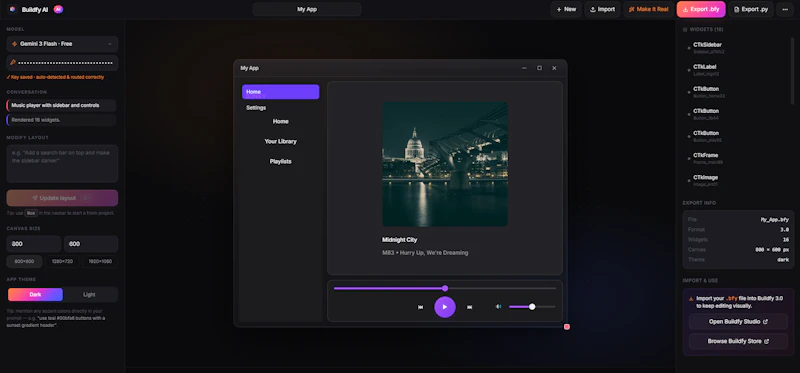Click the canvas height field showing 600

91,244
